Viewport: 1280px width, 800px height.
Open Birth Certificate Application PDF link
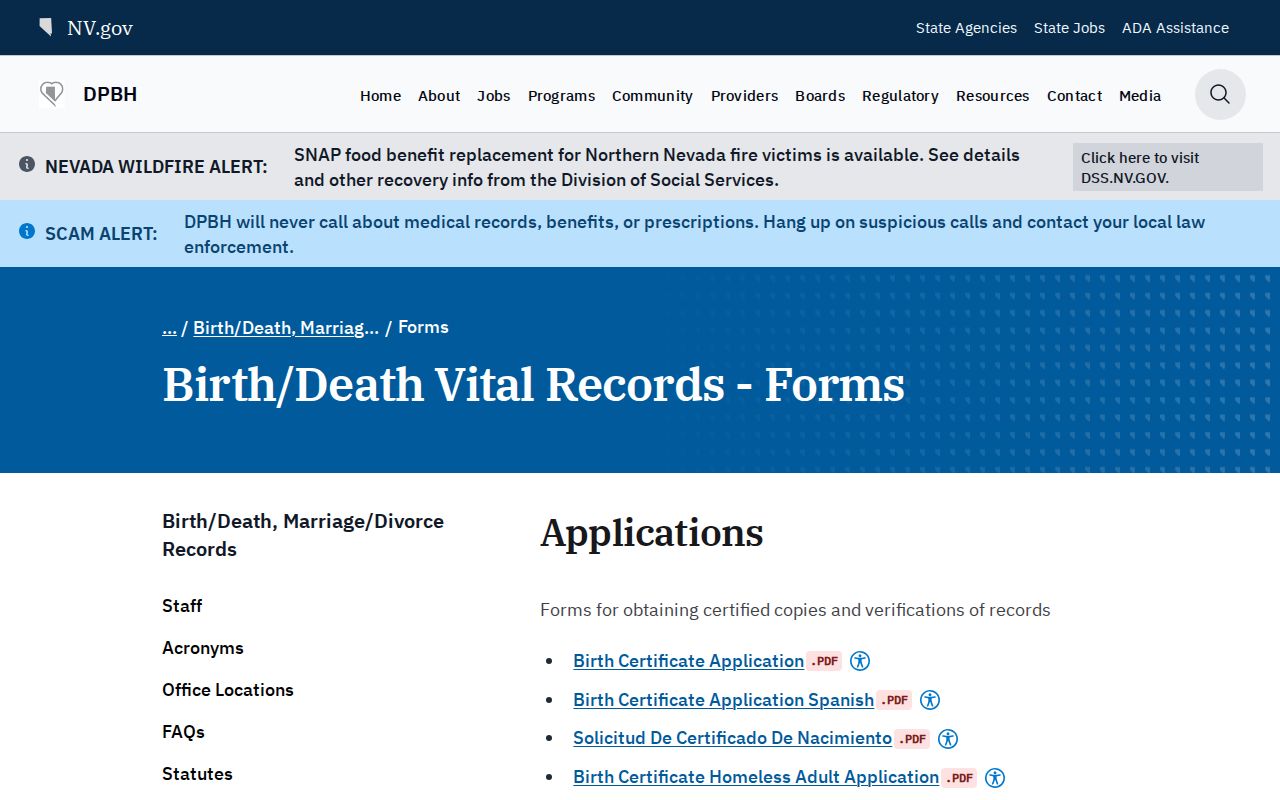[x=688, y=661]
